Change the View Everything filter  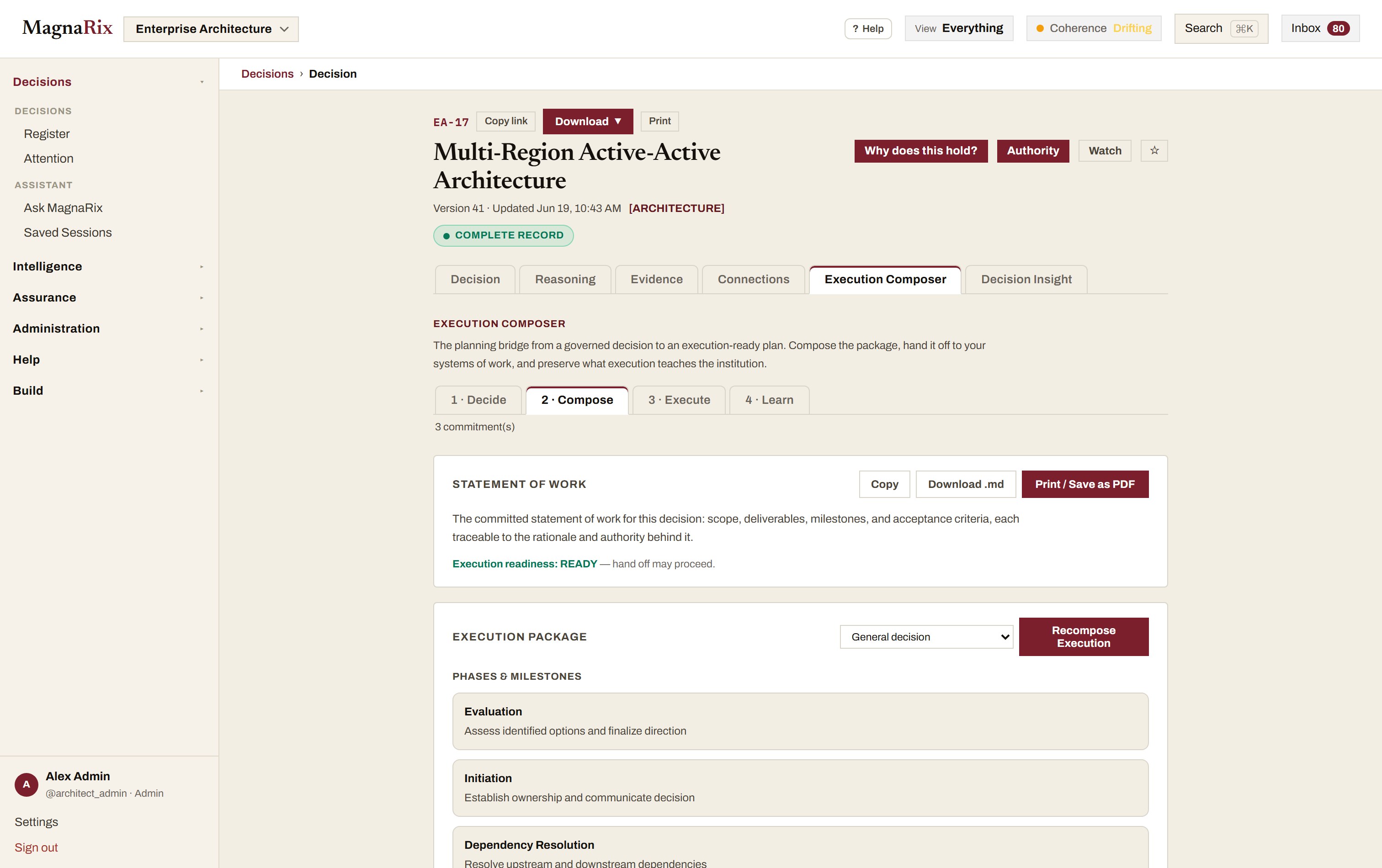pos(958,28)
